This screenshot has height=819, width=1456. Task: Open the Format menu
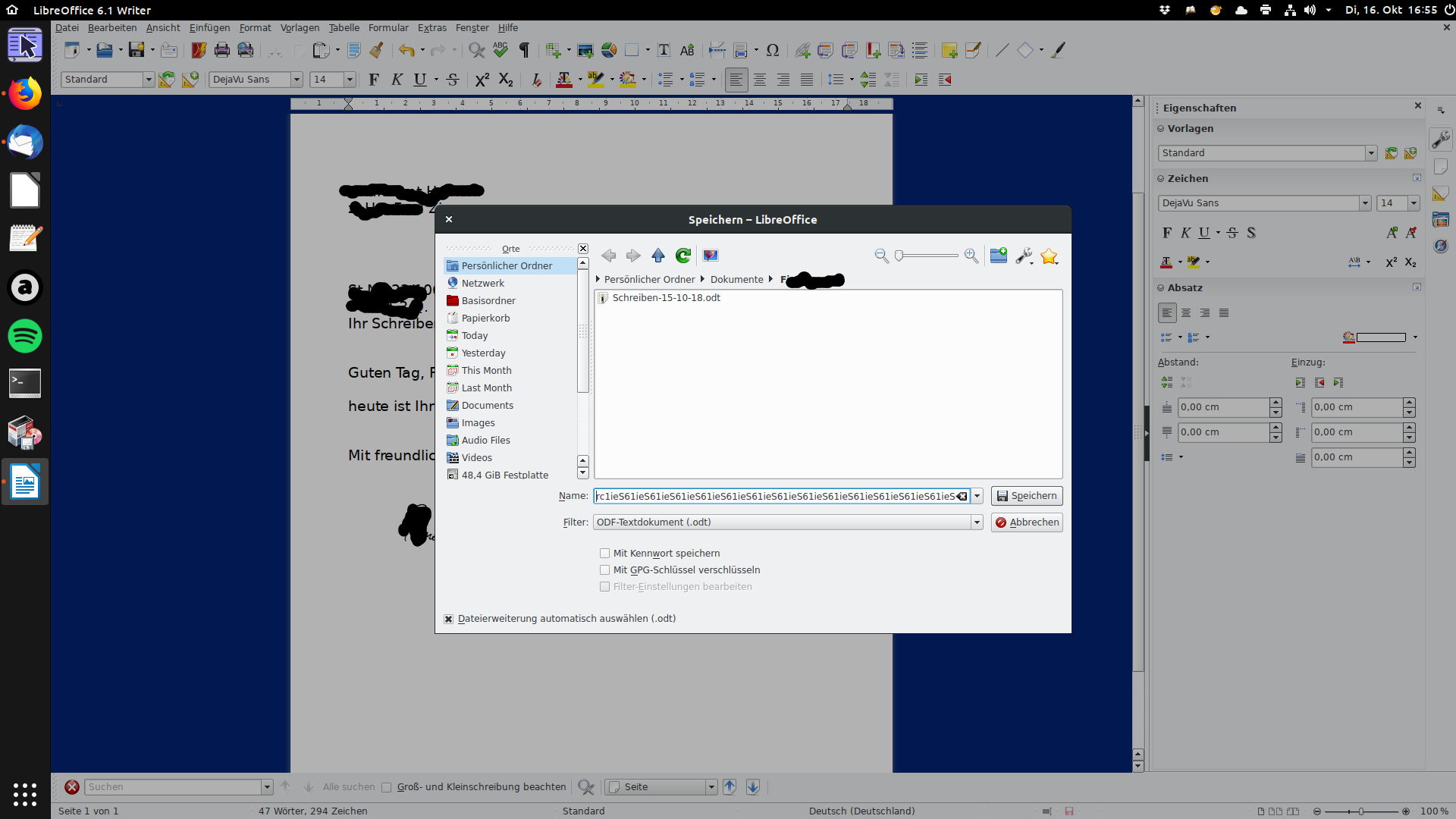click(255, 28)
